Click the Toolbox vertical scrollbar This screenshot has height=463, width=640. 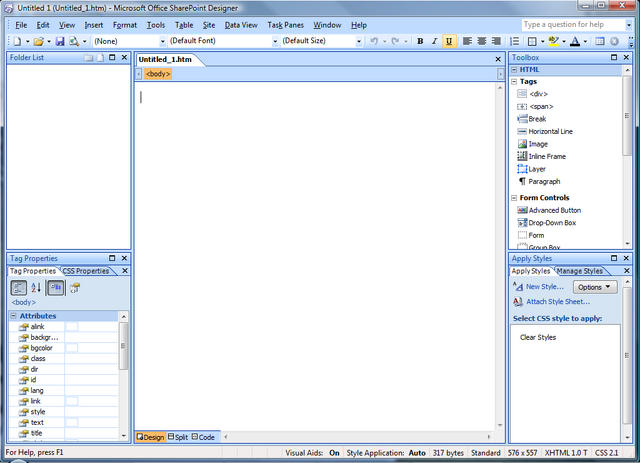(x=627, y=157)
